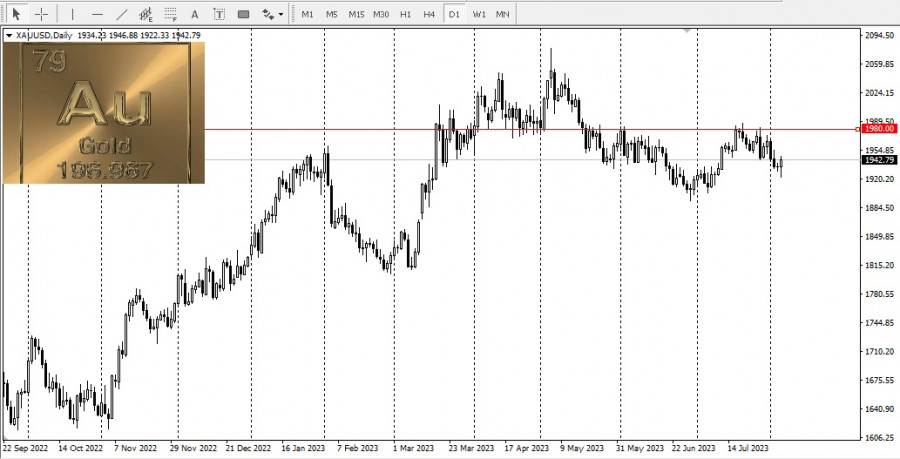Screen dimensions: 900x459
Task: Click date label 9 May 2023
Action: 581,448
